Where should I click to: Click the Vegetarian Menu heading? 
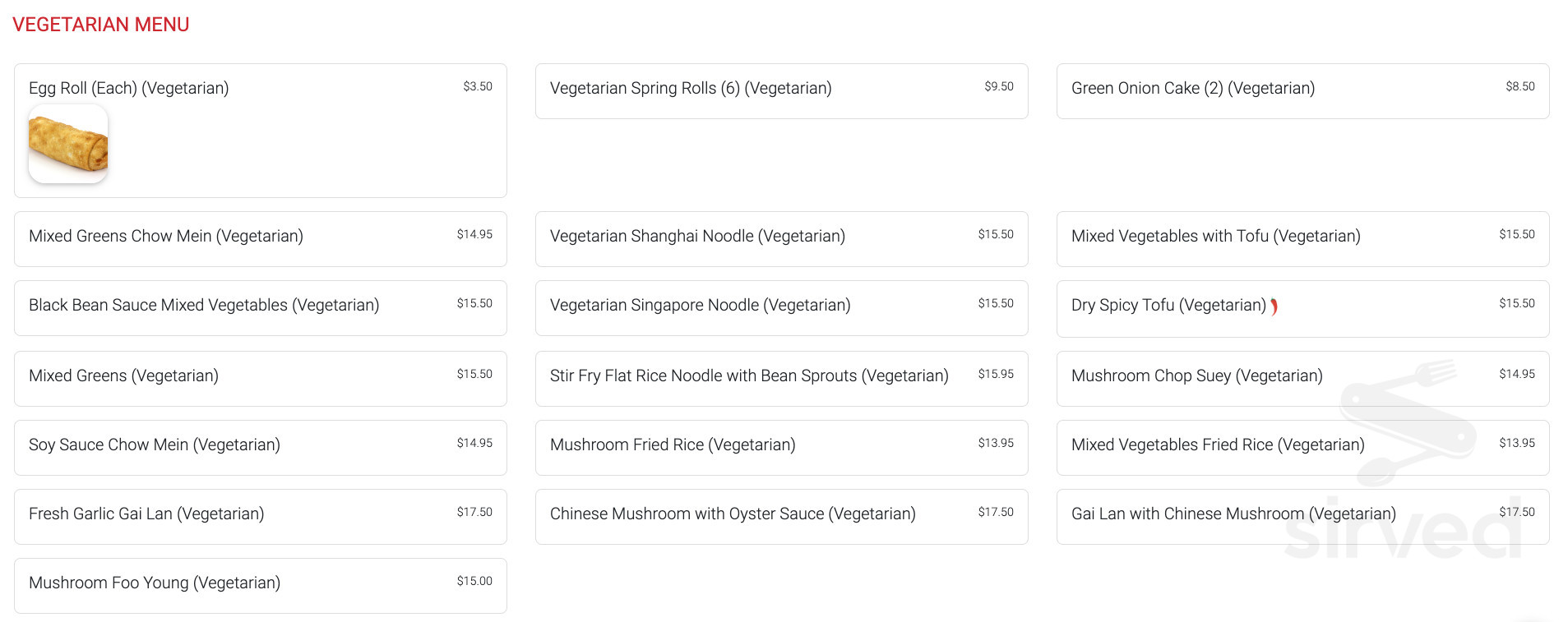tap(100, 25)
